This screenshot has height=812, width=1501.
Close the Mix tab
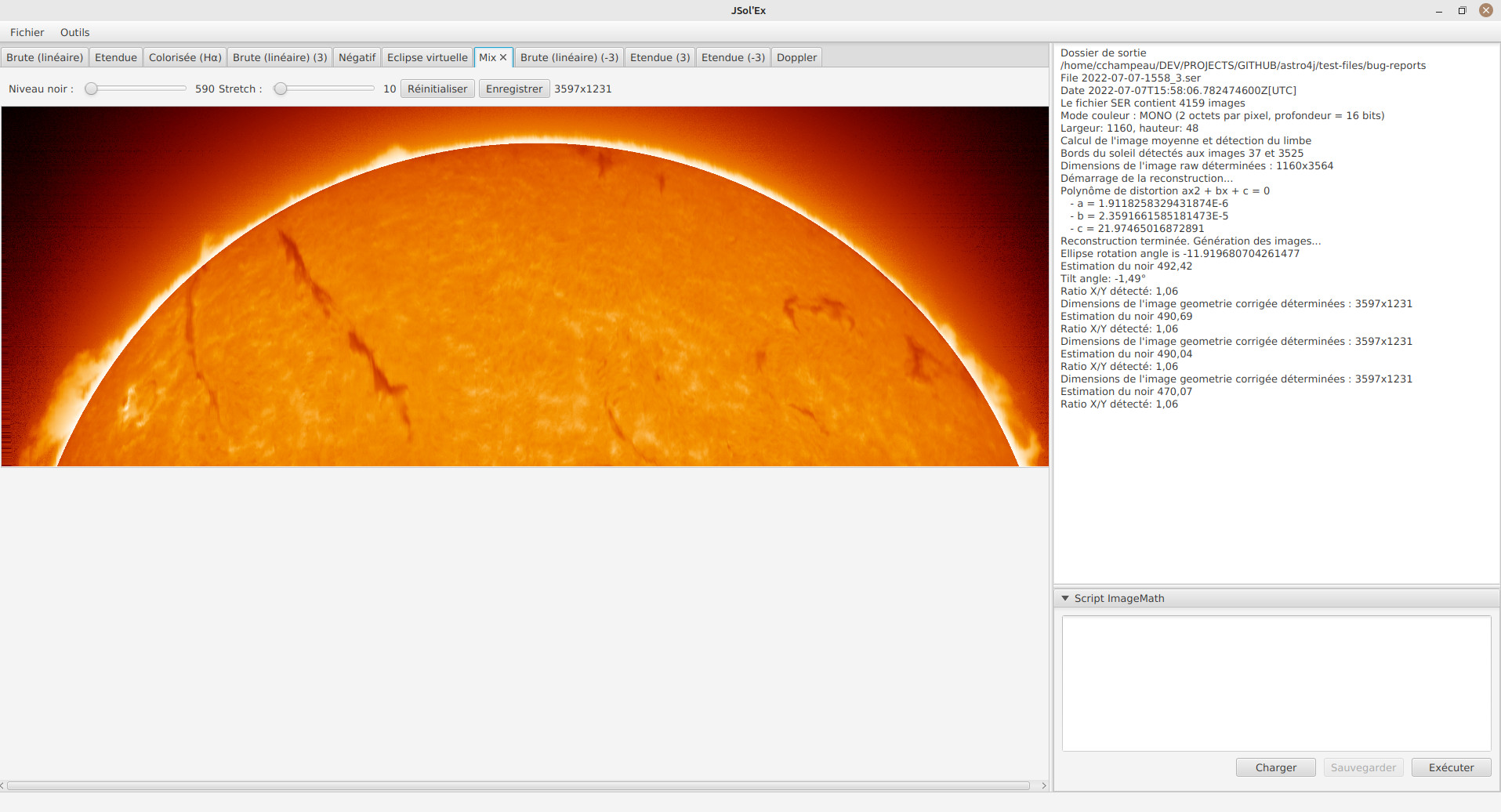click(503, 57)
